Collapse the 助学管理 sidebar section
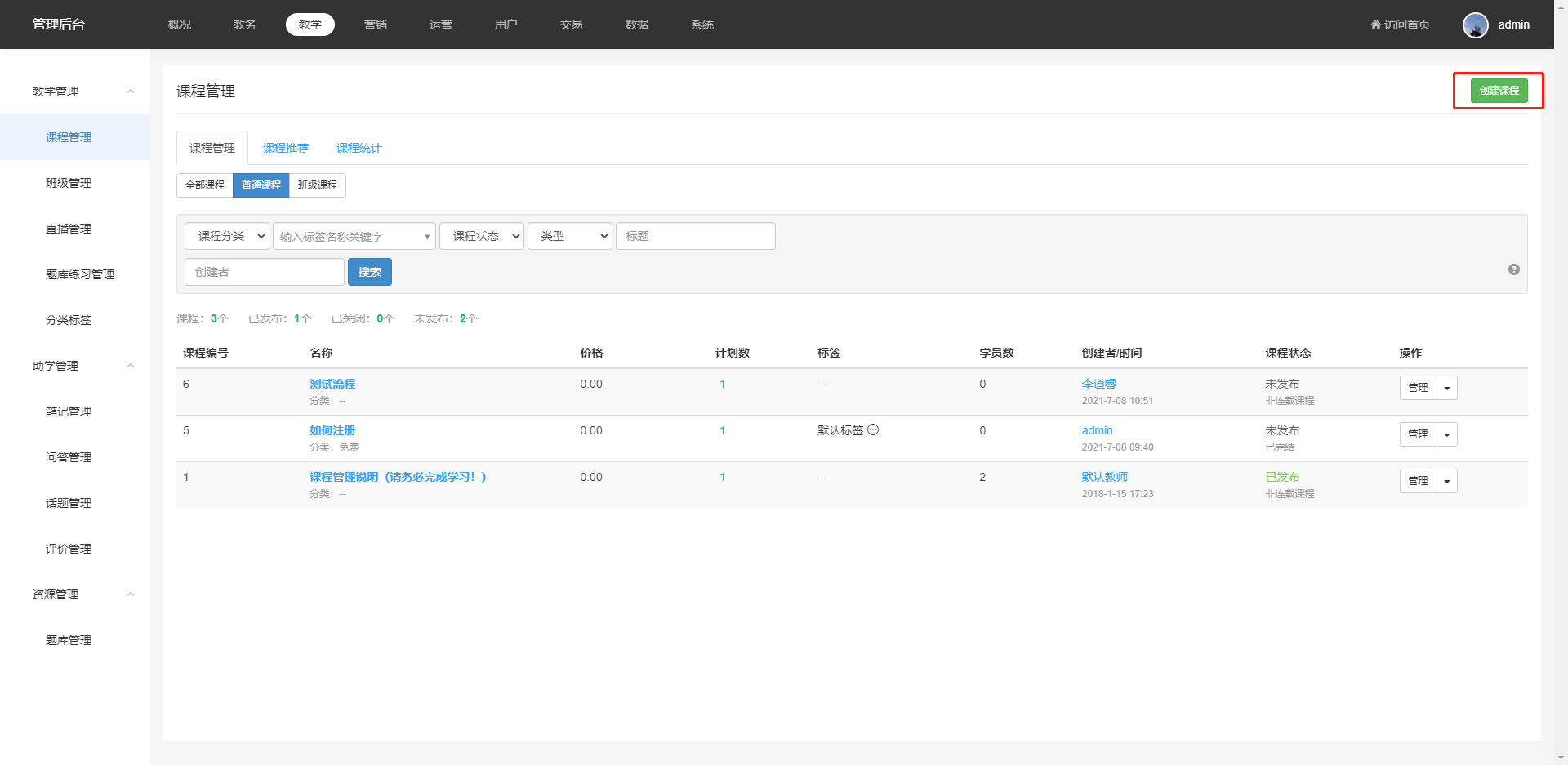1568x765 pixels. pos(131,366)
